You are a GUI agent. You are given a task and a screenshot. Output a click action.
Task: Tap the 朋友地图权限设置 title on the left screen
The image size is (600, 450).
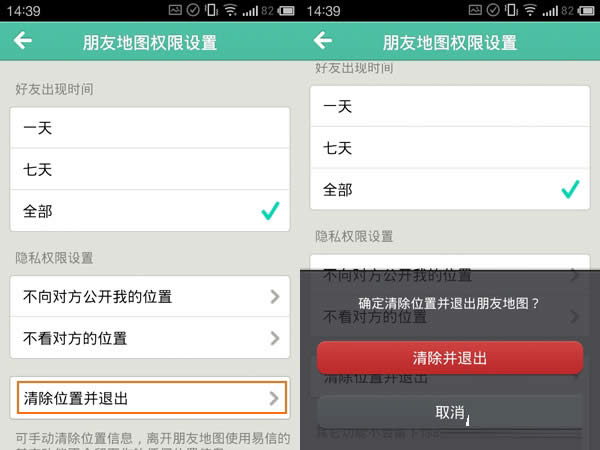[150, 42]
